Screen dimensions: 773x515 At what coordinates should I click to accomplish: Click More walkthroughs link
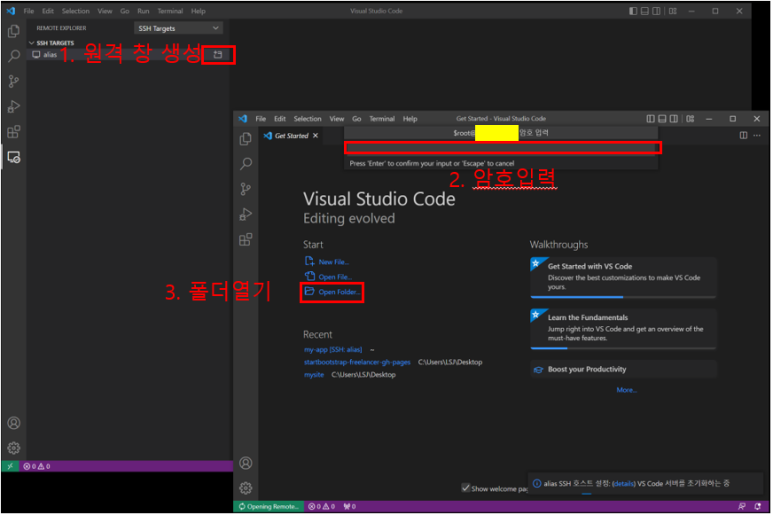tap(627, 390)
